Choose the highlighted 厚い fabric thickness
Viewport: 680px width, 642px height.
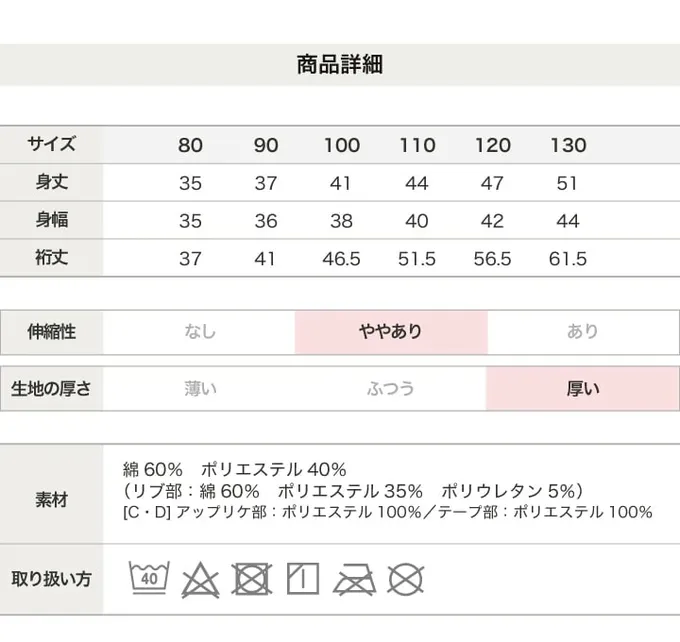[583, 389]
